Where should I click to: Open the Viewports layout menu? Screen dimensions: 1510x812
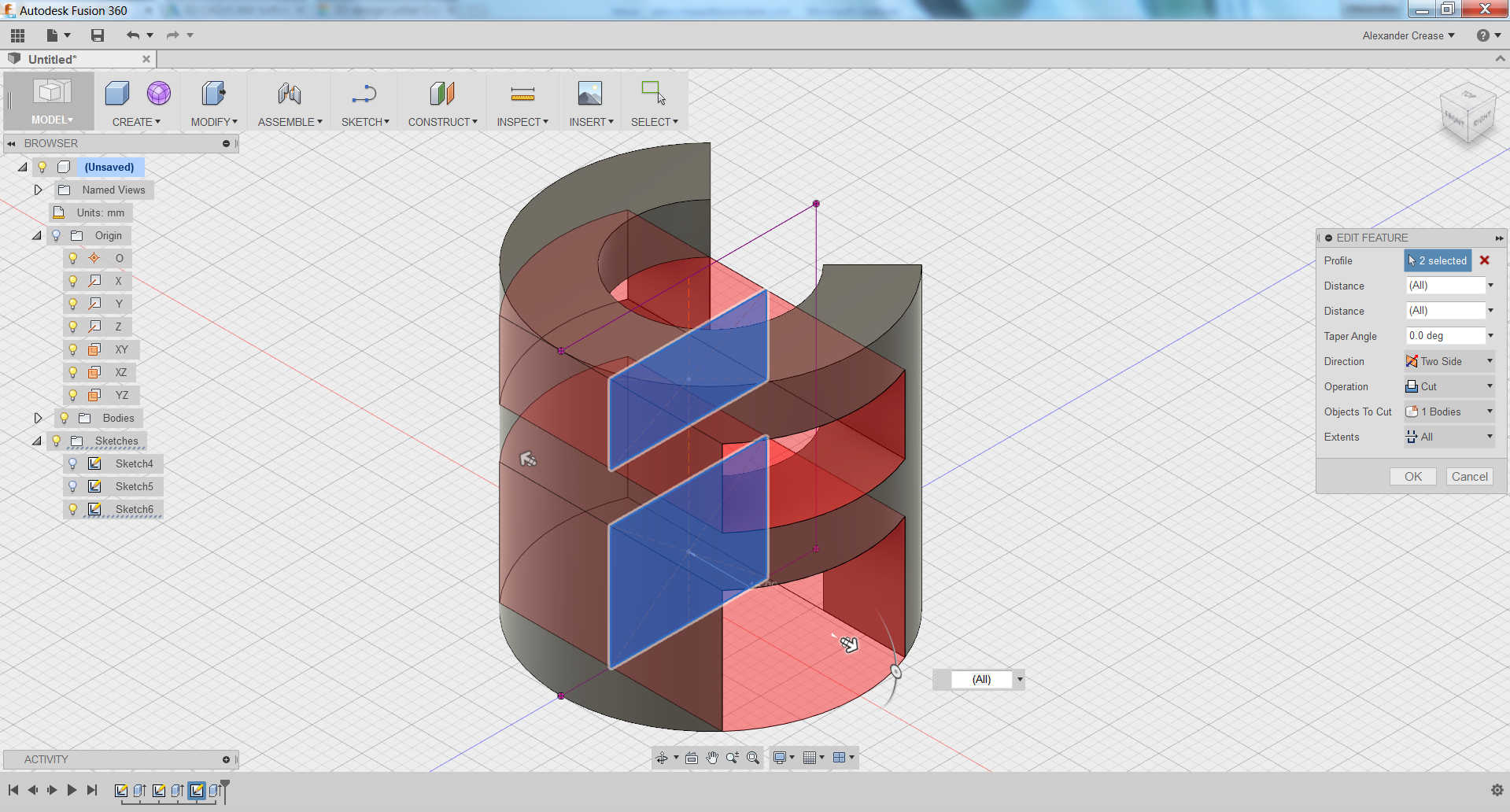[844, 758]
